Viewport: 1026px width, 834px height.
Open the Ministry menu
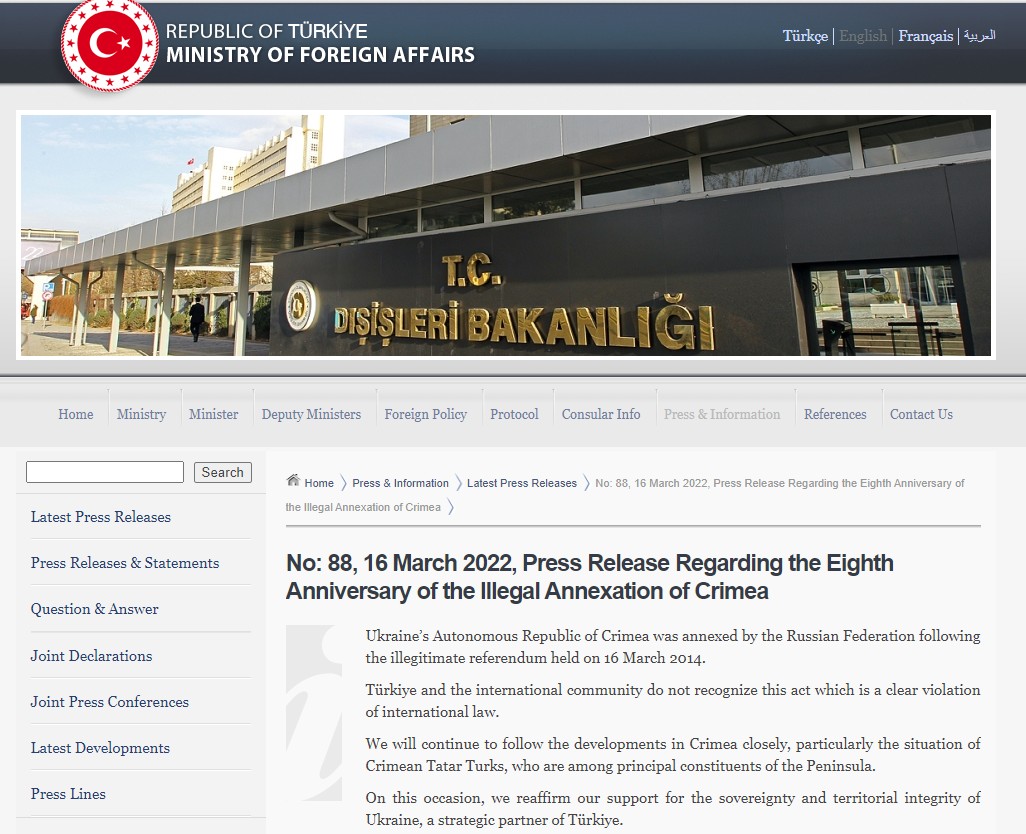(141, 414)
